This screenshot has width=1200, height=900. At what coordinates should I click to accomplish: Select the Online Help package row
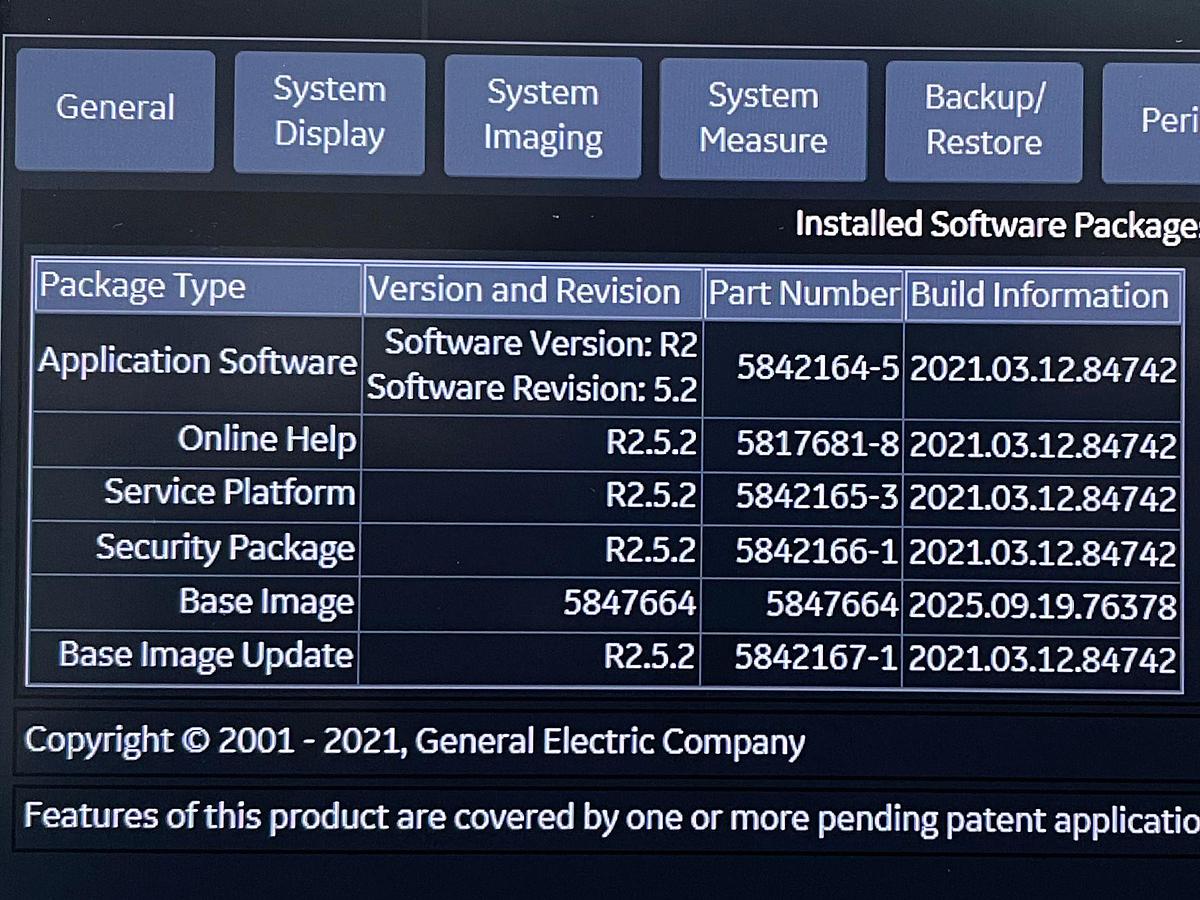pyautogui.click(x=267, y=439)
